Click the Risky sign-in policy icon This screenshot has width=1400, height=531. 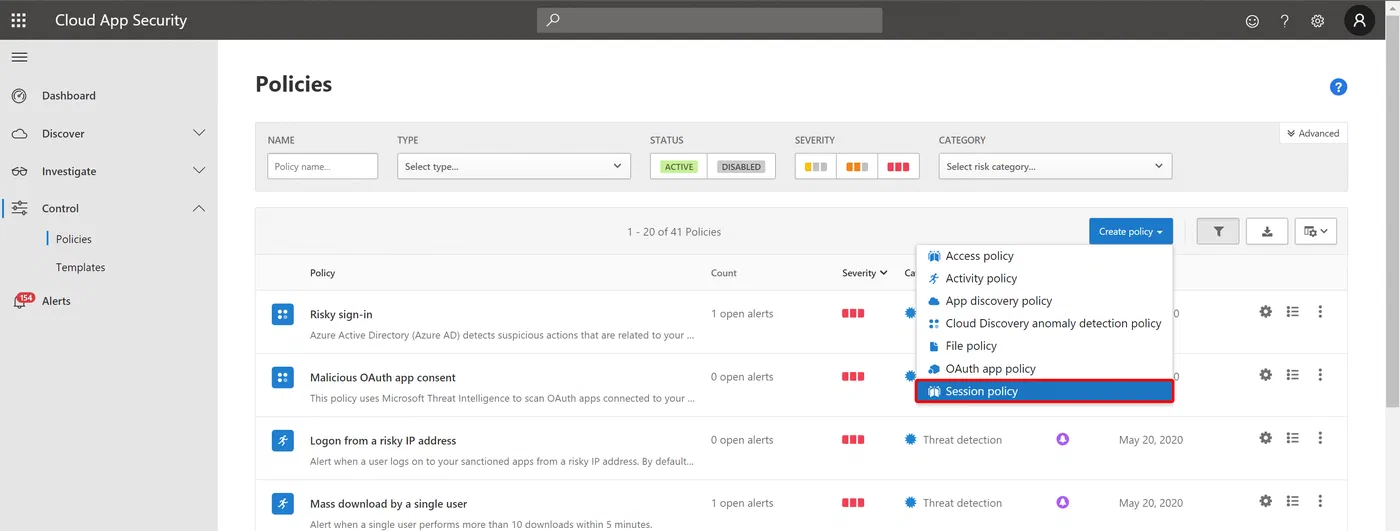(283, 314)
